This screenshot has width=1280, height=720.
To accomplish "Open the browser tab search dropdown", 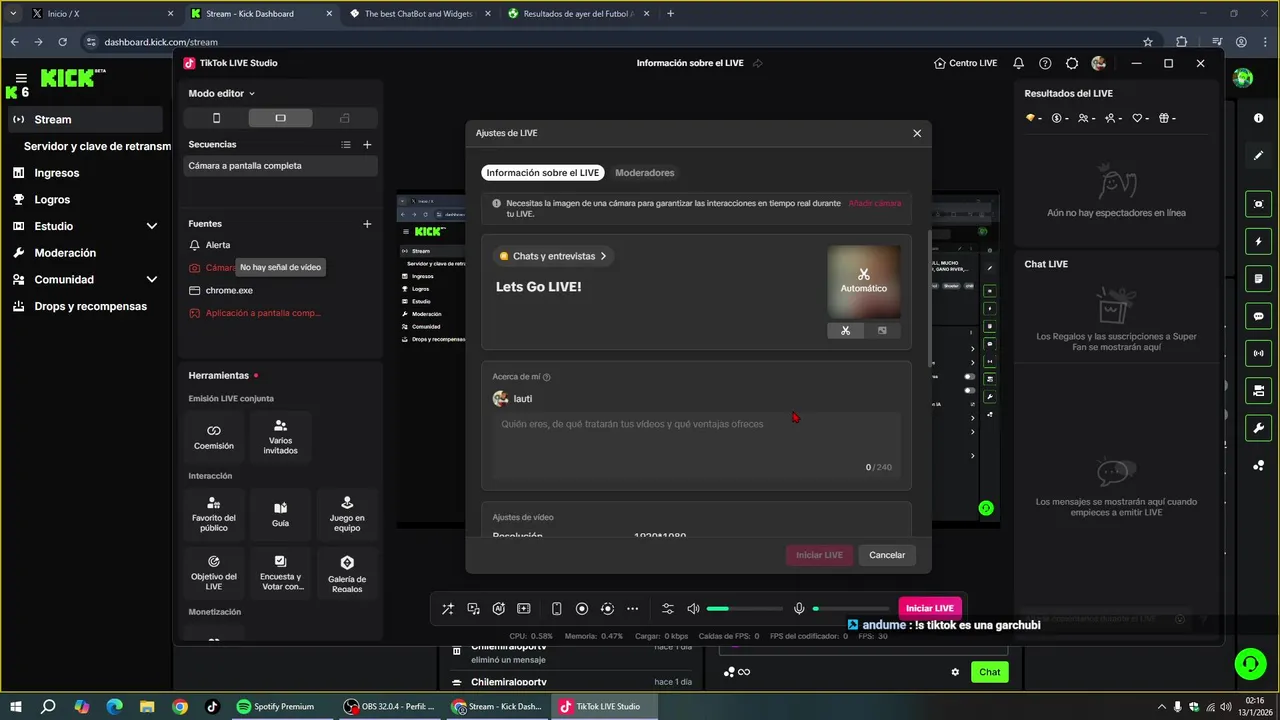I will click(13, 14).
